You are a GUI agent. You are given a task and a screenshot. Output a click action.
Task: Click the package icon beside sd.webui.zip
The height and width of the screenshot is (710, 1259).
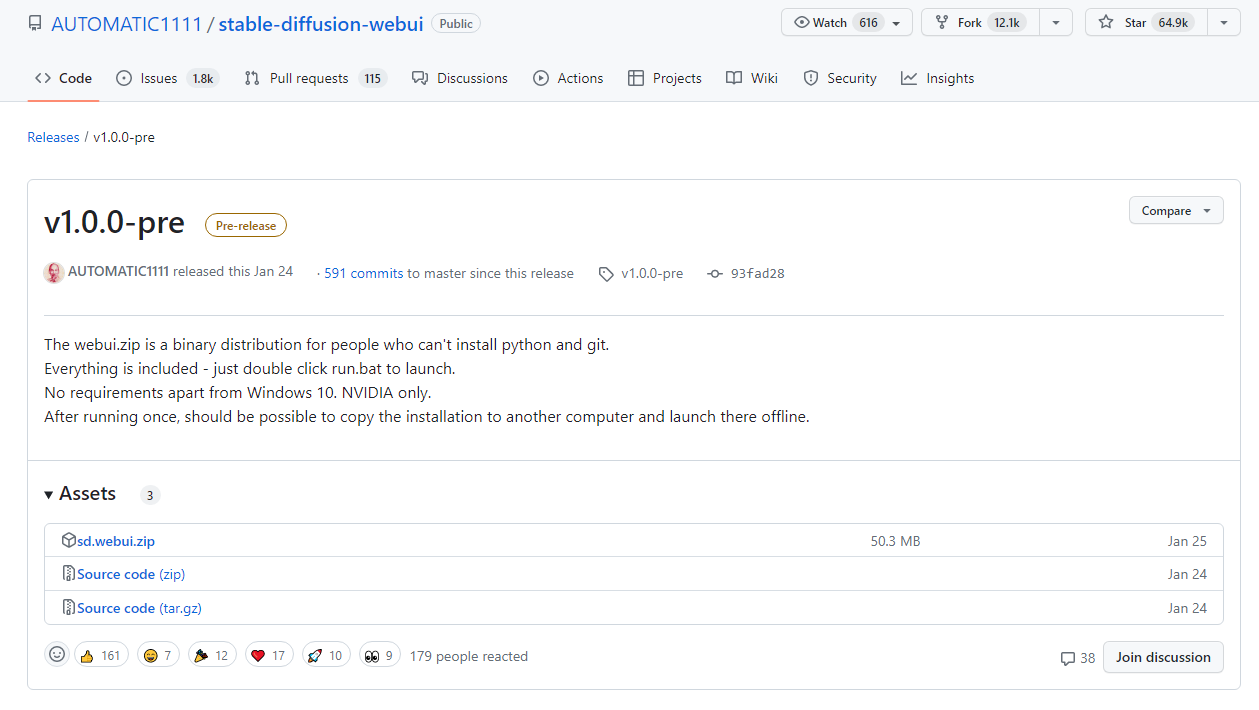point(69,541)
